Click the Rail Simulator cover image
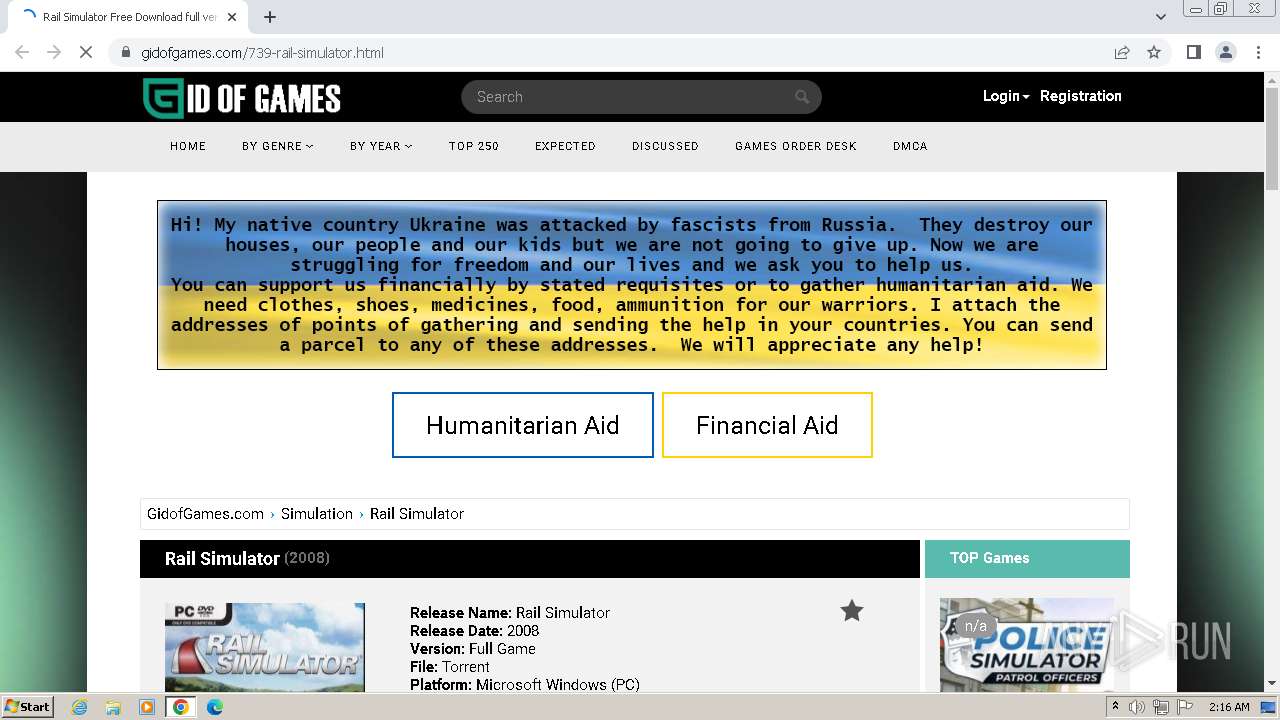 pyautogui.click(x=265, y=647)
